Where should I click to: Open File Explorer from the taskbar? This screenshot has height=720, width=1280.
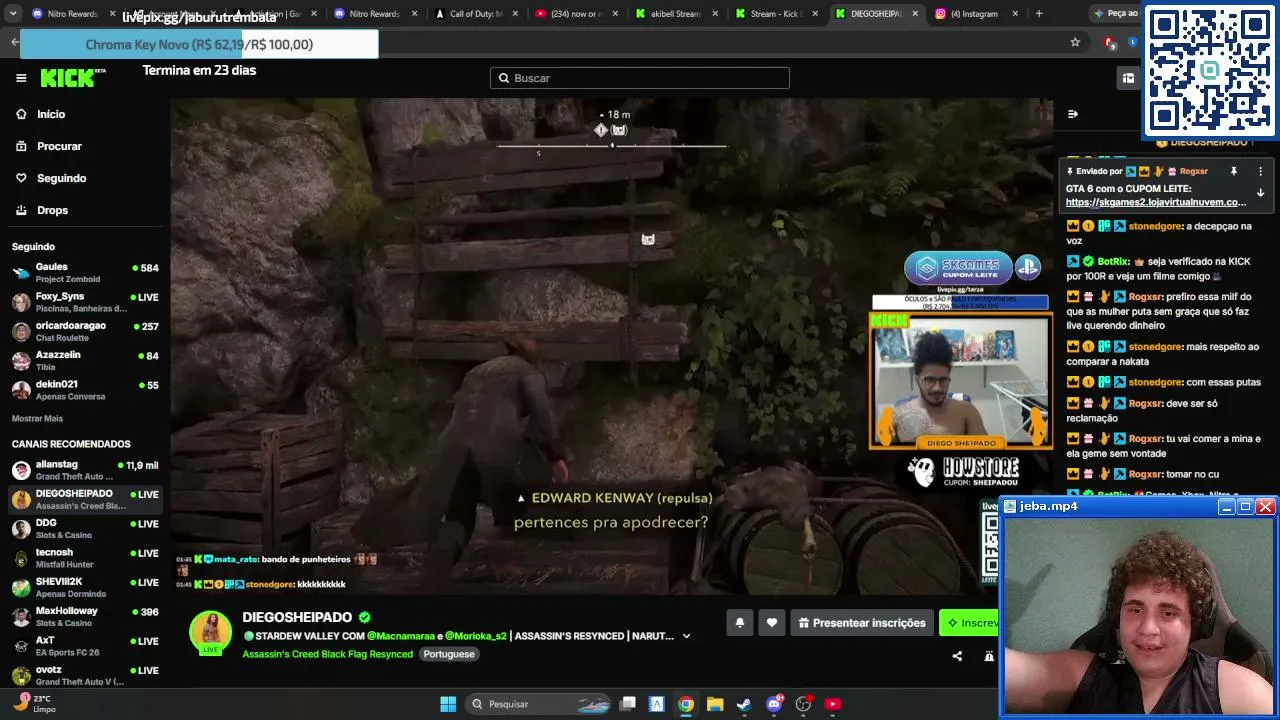point(715,704)
